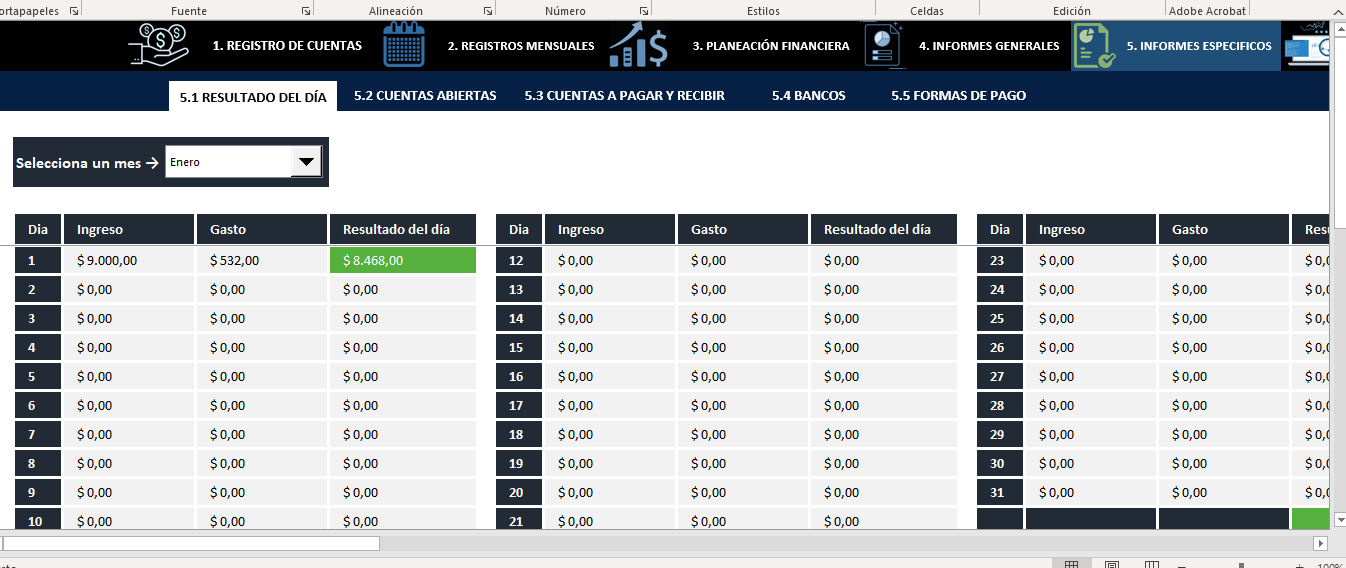Click the green checklist document icon
Viewport: 1346px width, 568px height.
(x=1094, y=46)
